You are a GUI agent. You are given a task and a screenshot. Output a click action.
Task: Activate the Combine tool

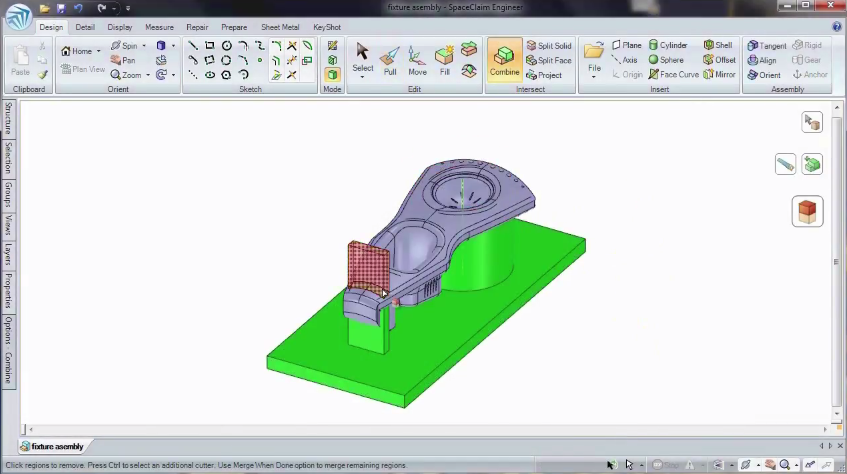(504, 59)
